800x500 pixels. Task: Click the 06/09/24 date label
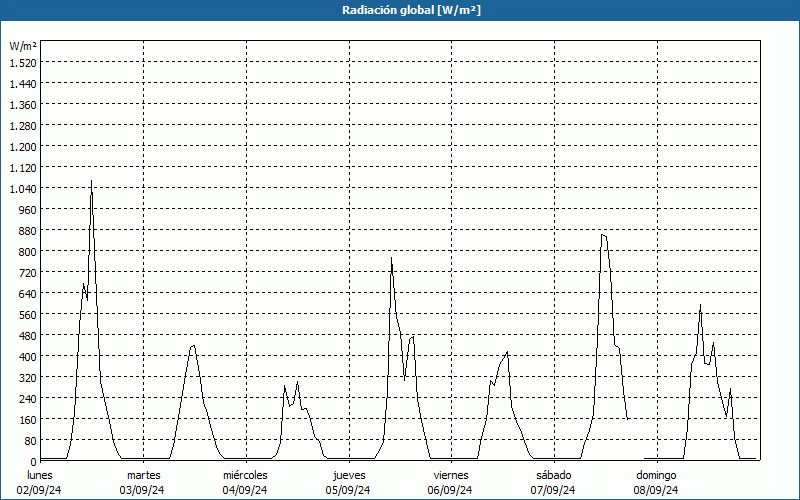(450, 490)
